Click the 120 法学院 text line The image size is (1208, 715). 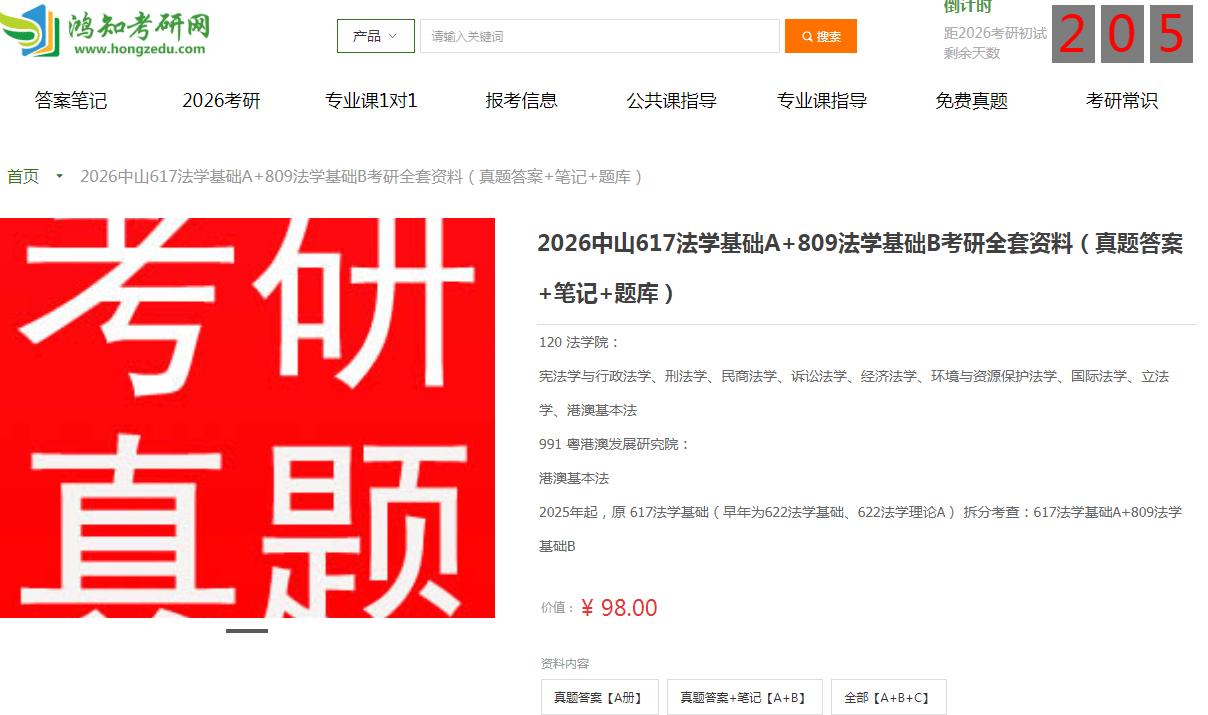579,342
